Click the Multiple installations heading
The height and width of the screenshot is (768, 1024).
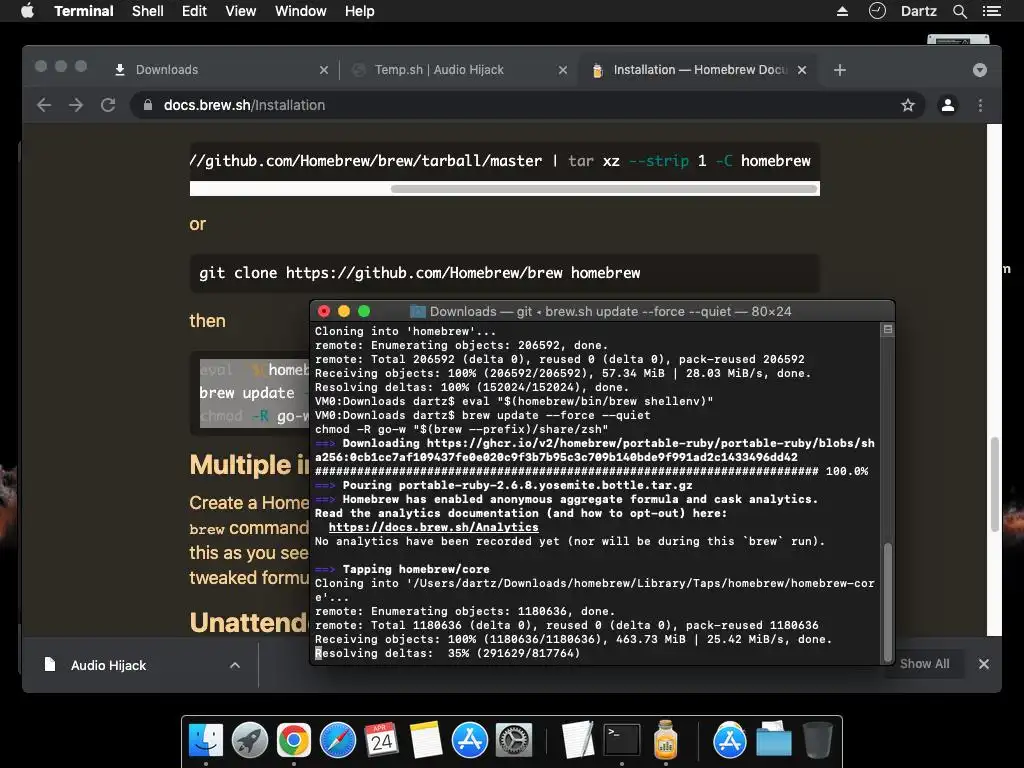[x=249, y=465]
